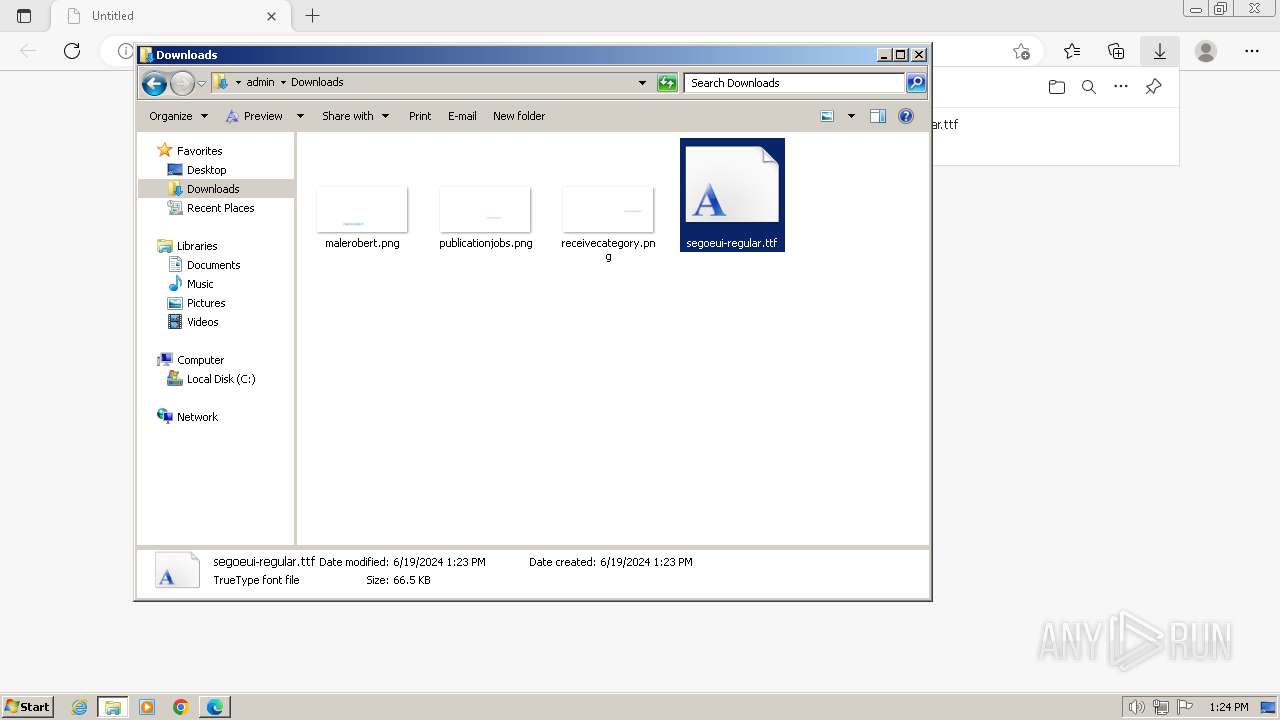
Task: Expand the view options dropdown arrow
Action: tap(851, 116)
